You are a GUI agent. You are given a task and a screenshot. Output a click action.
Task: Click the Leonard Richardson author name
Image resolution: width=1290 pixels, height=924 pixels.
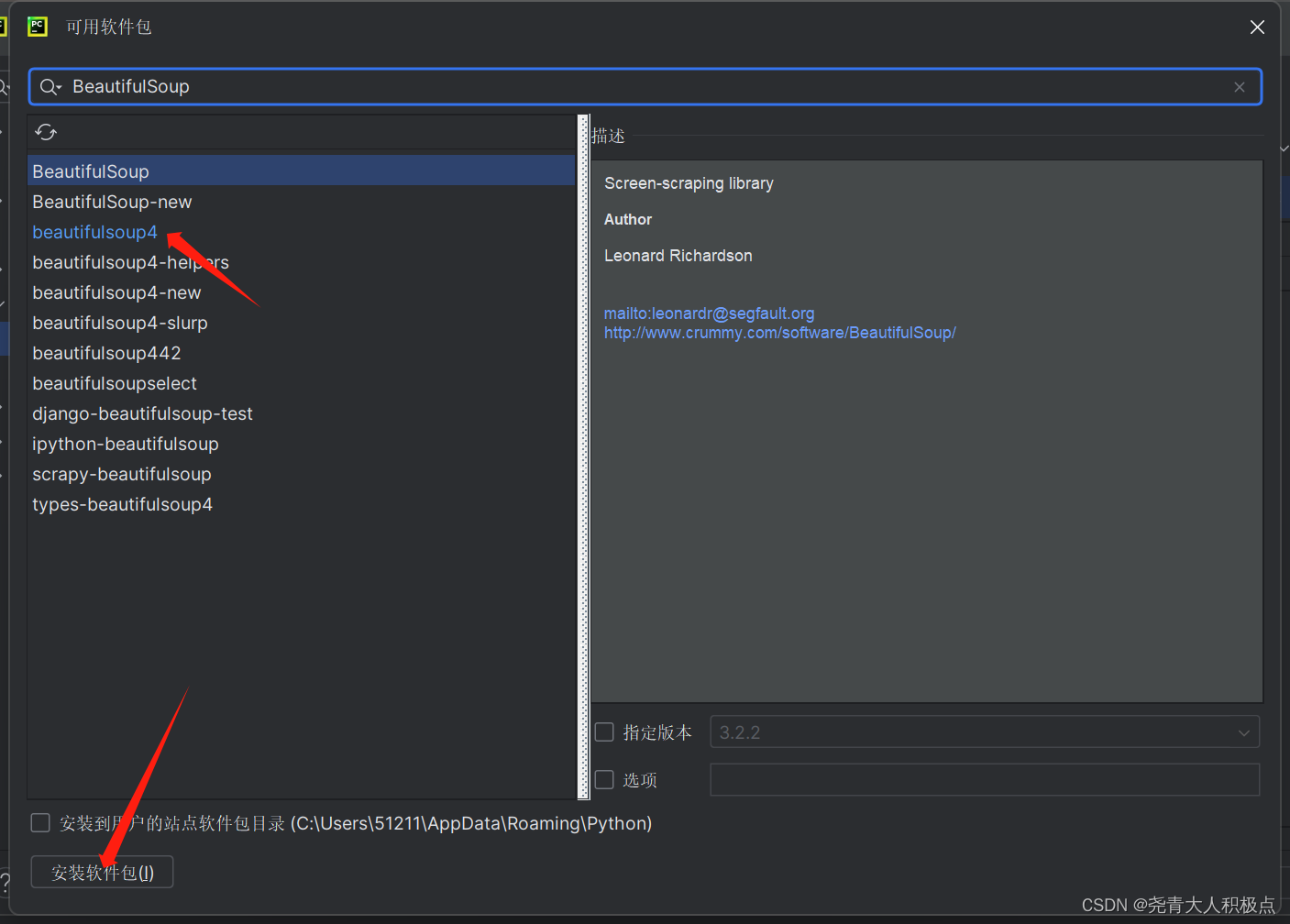click(678, 256)
